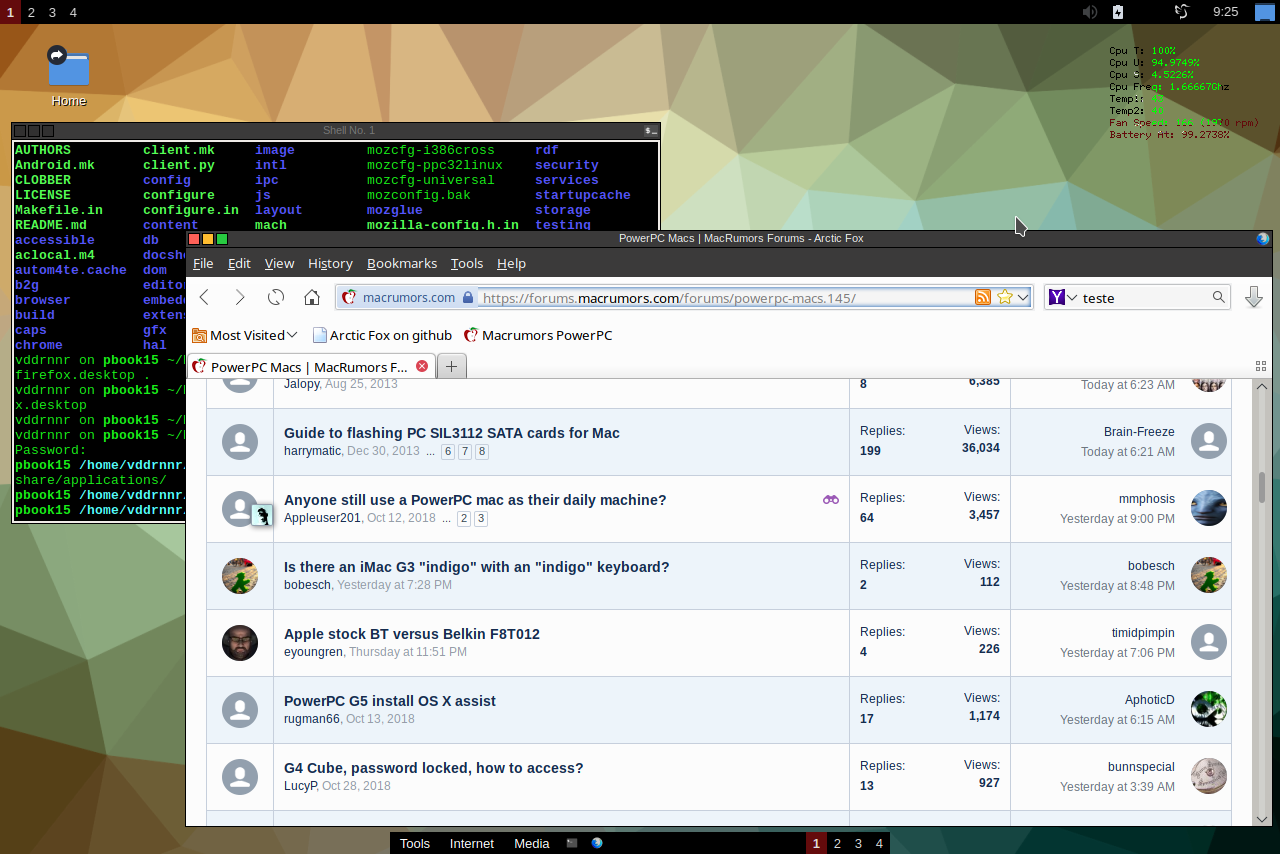This screenshot has height=854, width=1280.
Task: Go to page 8 of SIL3112 thread
Action: [x=482, y=452]
